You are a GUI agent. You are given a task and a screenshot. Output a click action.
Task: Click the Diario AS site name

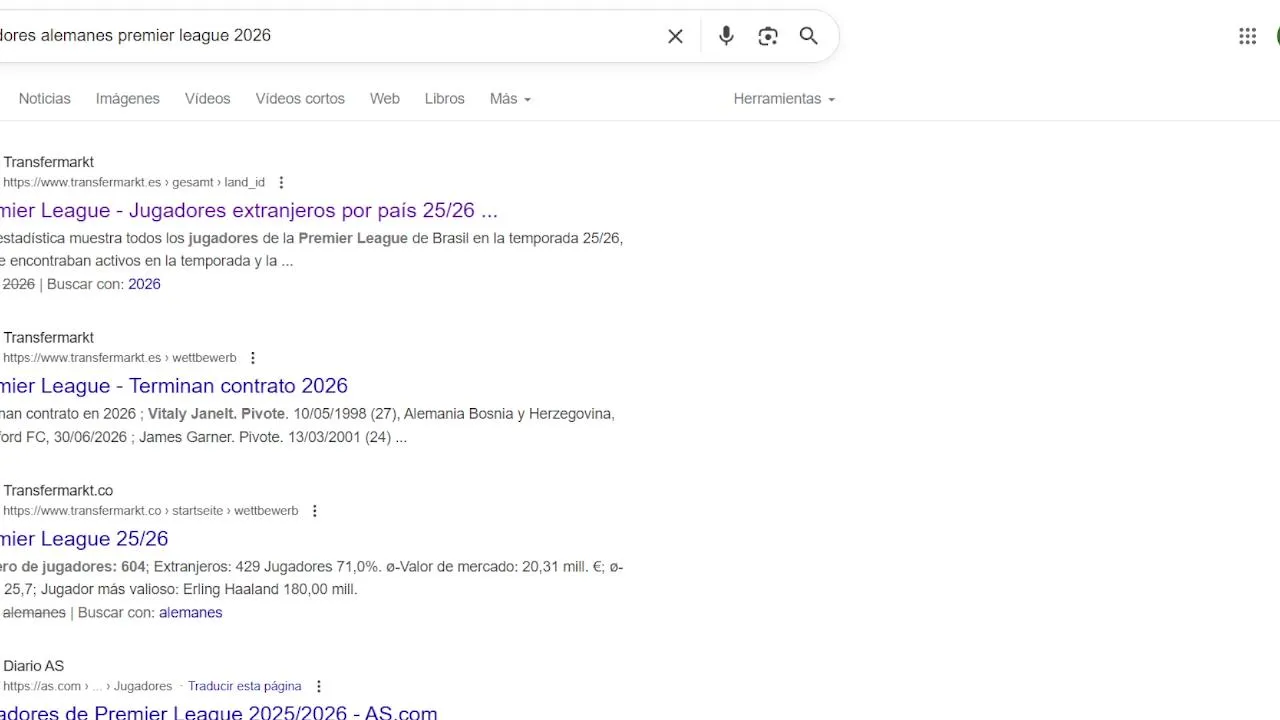pyautogui.click(x=33, y=666)
